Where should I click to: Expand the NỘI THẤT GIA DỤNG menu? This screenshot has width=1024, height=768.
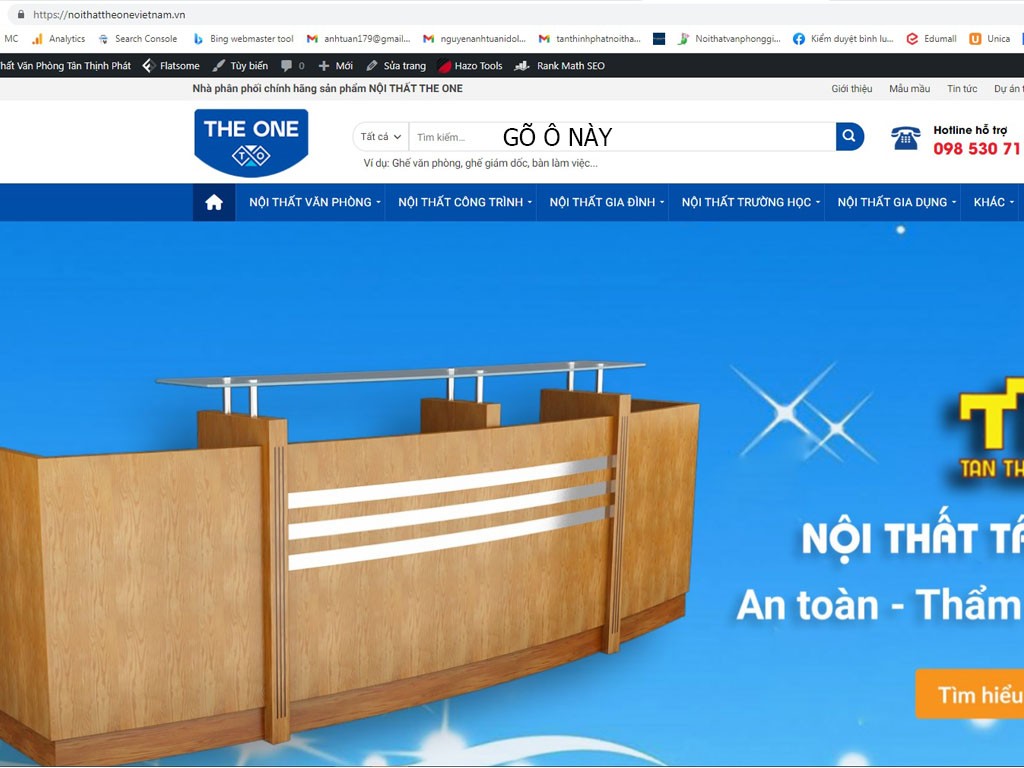click(896, 202)
